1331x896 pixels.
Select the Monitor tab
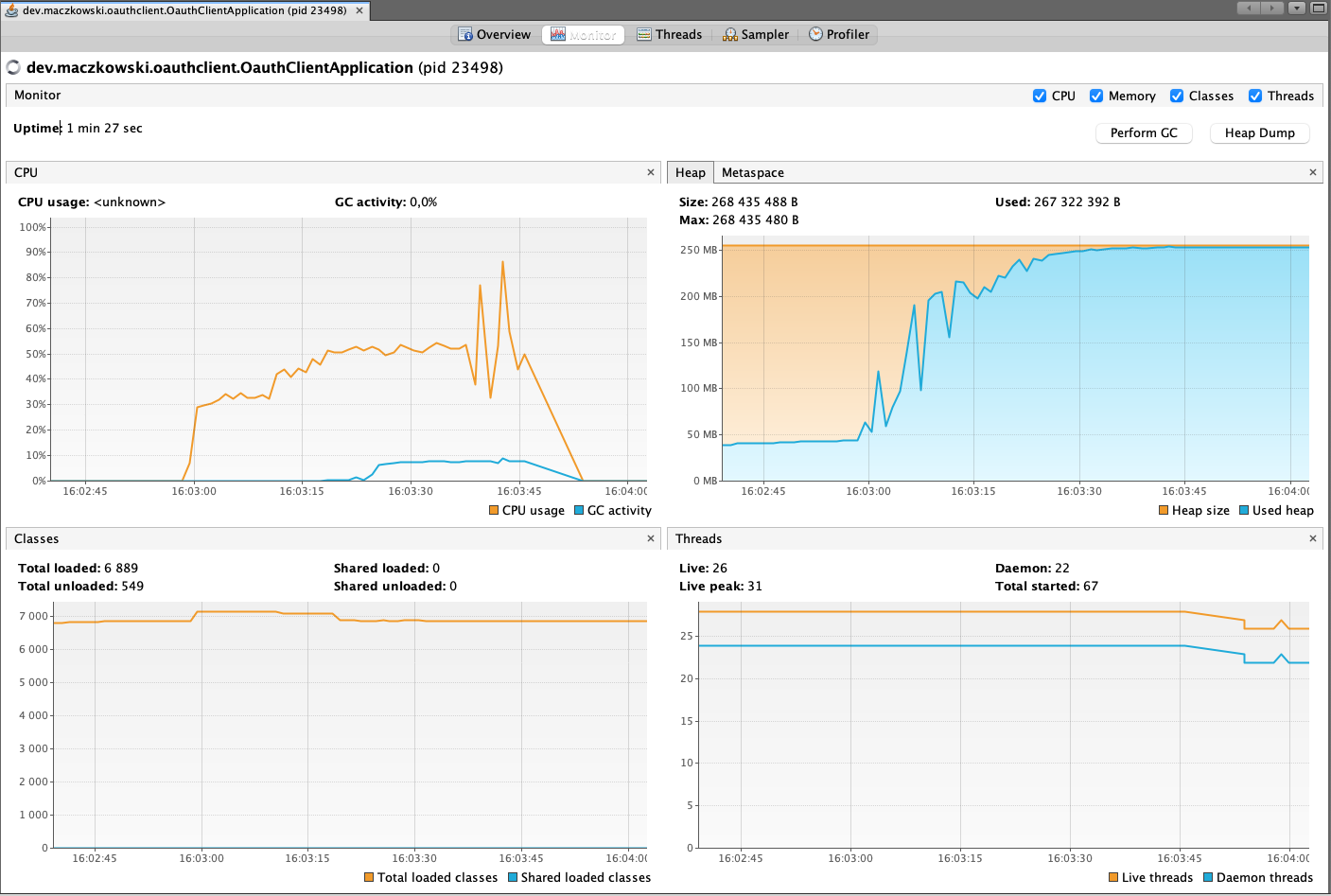pos(583,35)
